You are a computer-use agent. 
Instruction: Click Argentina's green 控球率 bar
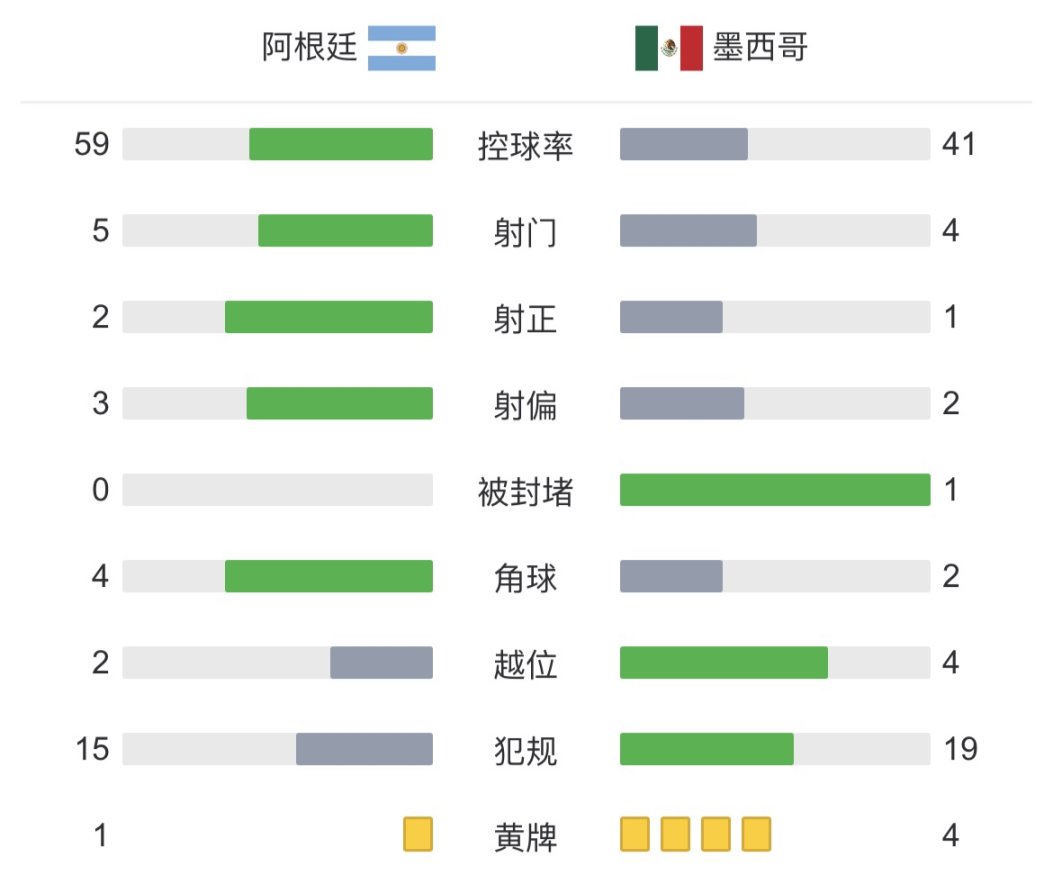(x=341, y=144)
